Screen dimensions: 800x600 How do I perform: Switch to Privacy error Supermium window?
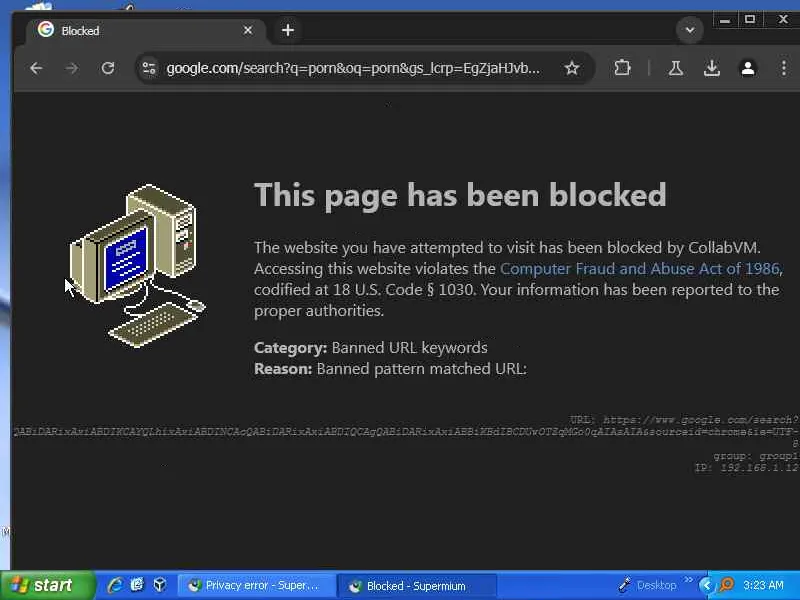pos(256,586)
